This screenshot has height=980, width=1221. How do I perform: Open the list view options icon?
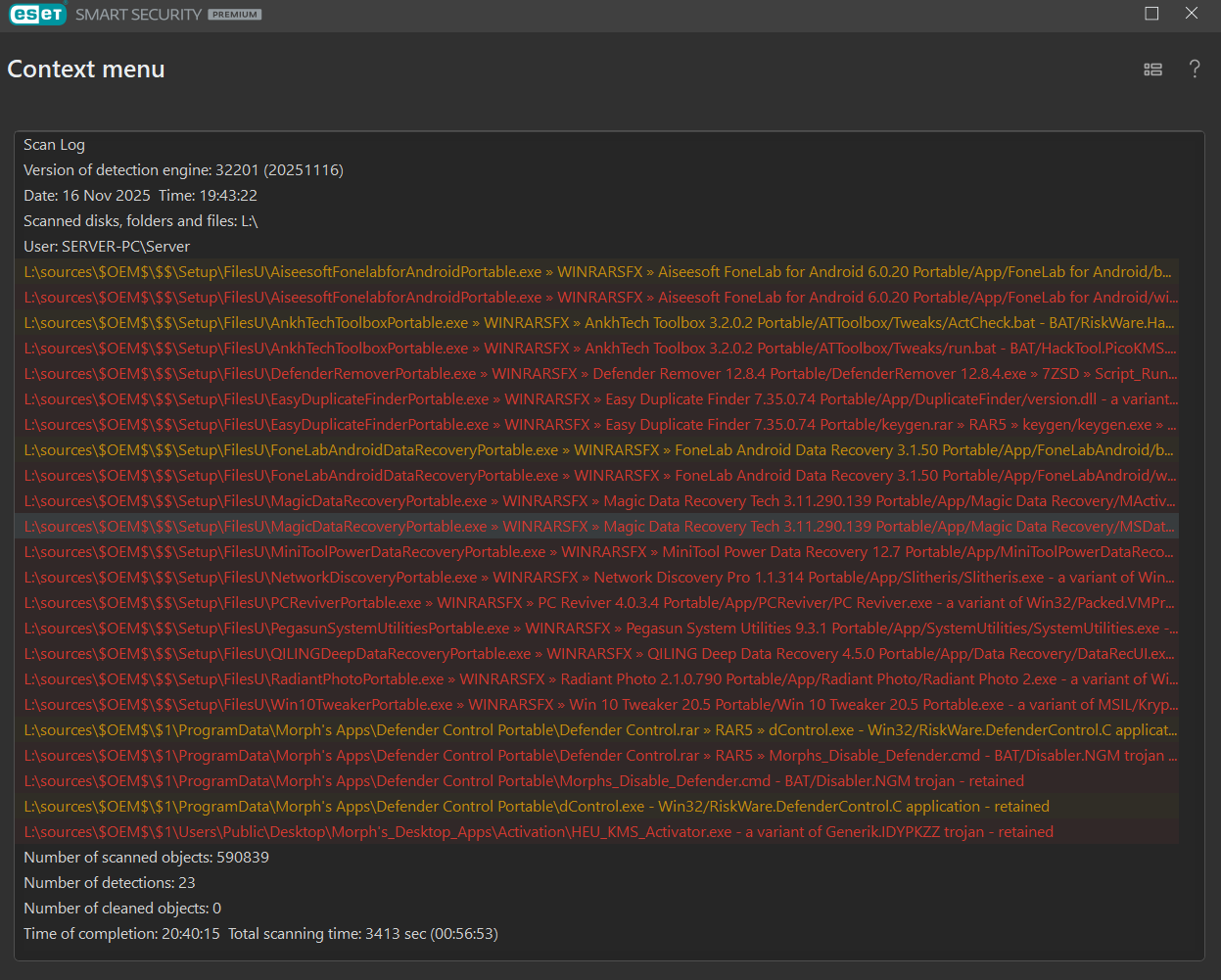1152,70
